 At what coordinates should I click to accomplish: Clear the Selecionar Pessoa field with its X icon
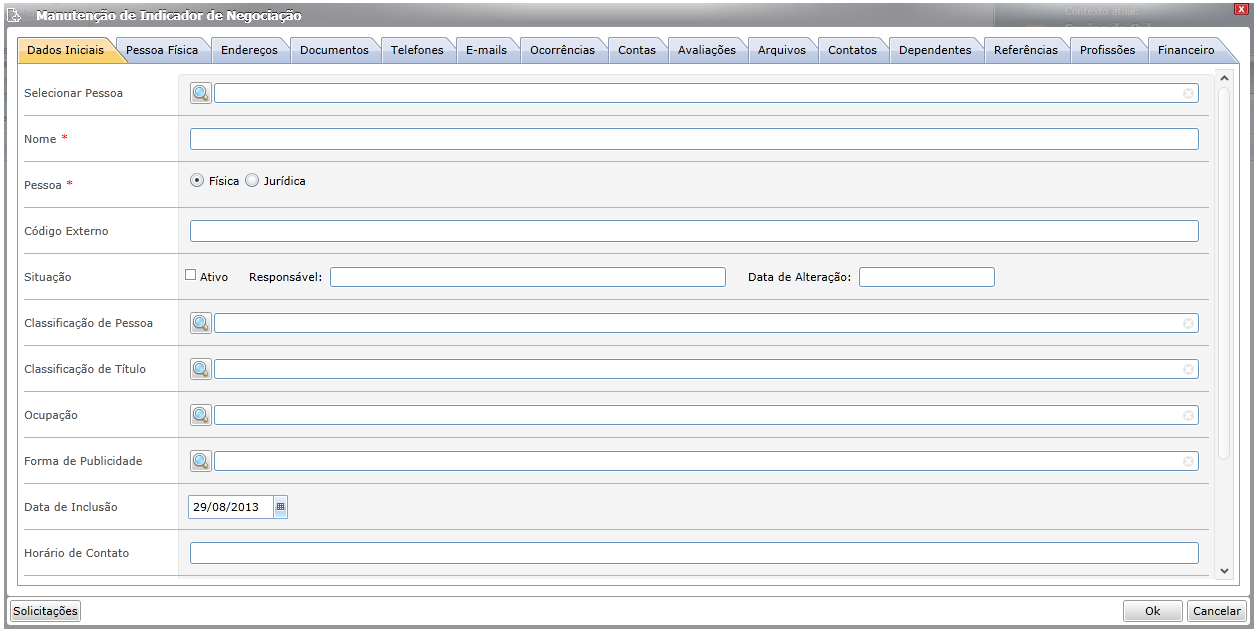pos(1188,93)
